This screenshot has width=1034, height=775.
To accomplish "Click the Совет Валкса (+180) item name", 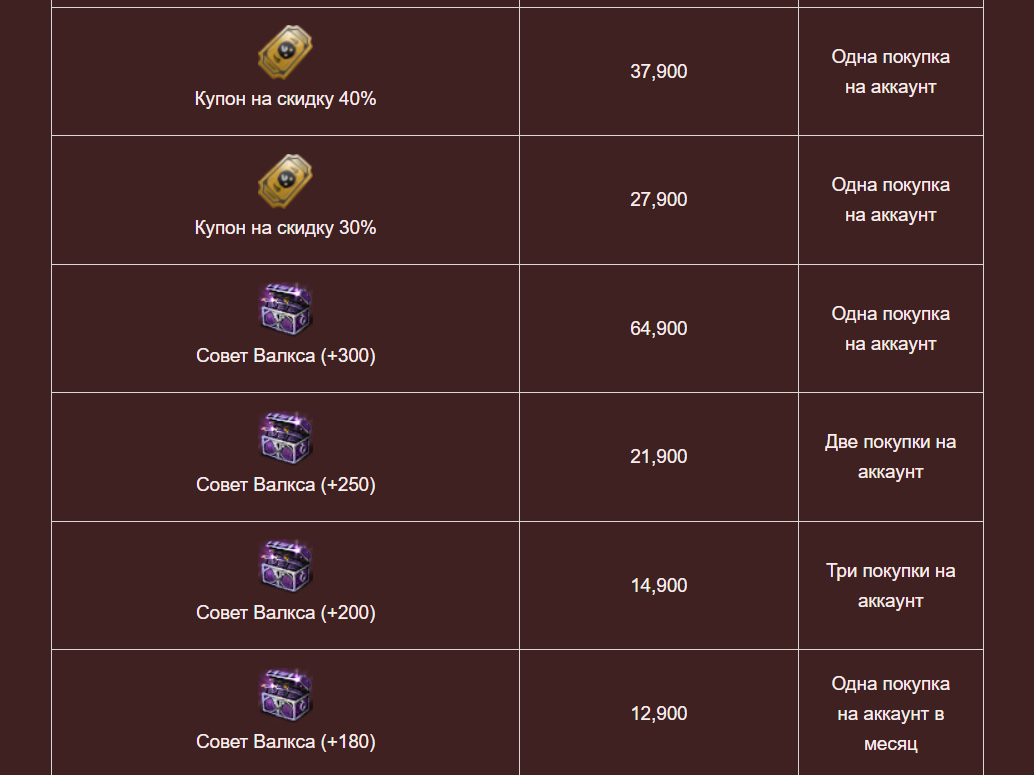I will click(x=286, y=741).
